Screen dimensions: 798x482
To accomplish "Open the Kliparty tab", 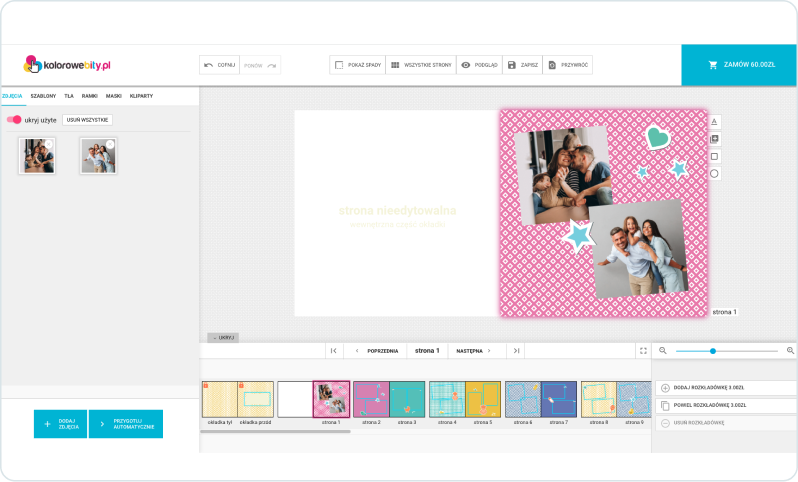I will pos(141,96).
